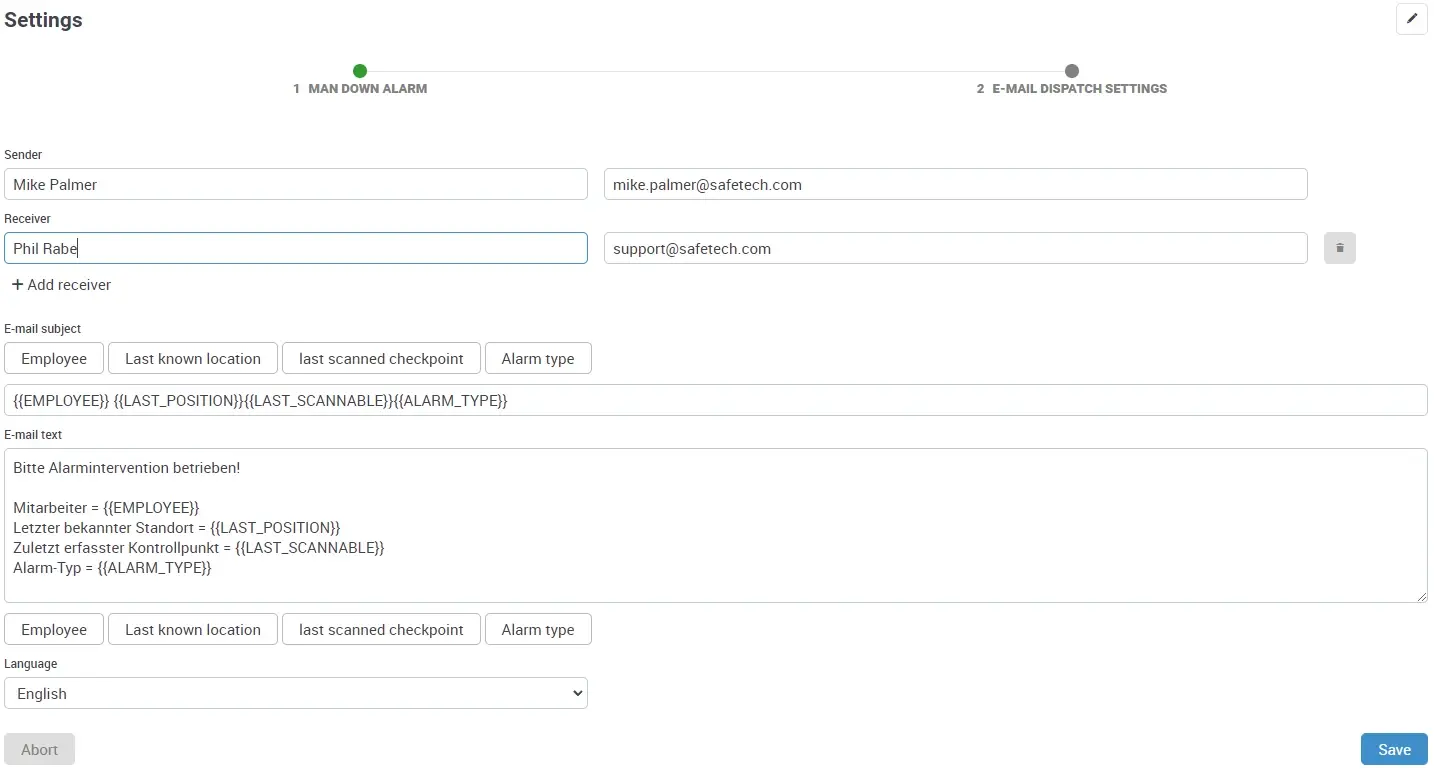The width and height of the screenshot is (1434, 775).
Task: Insert Employee placeholder into e-mail subject
Action: pyautogui.click(x=54, y=358)
